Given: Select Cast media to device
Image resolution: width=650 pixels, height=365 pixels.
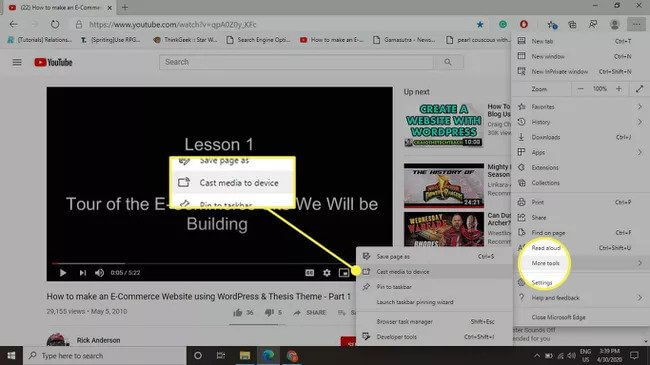Looking at the screenshot, I should [x=434, y=272].
